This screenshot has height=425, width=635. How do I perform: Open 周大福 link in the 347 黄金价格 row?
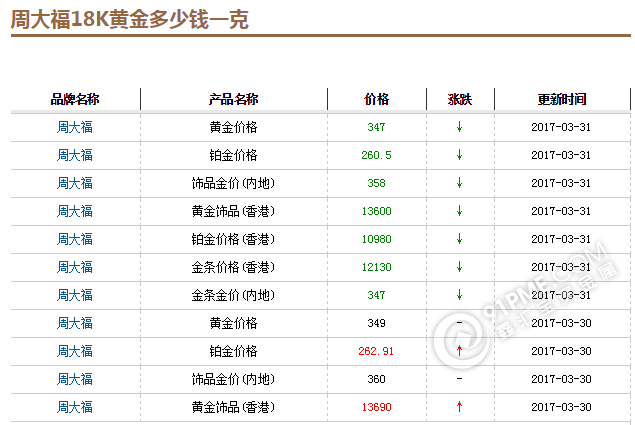[75, 127]
